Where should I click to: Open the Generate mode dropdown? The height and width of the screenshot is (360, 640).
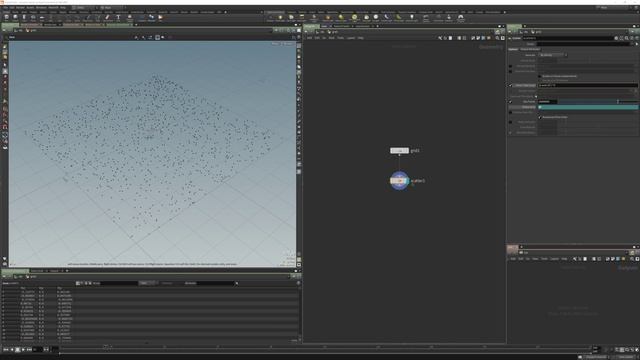point(553,55)
